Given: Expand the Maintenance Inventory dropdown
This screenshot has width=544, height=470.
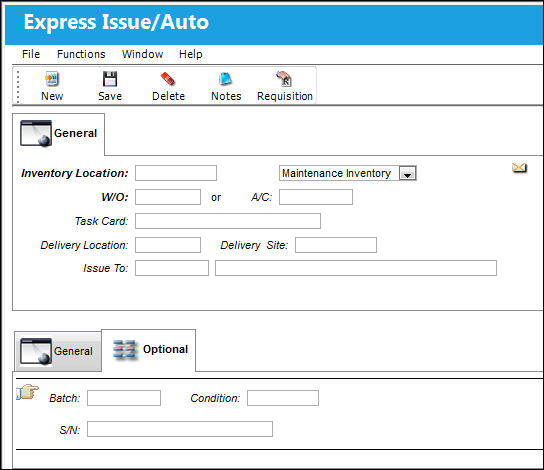Looking at the screenshot, I should [407, 173].
